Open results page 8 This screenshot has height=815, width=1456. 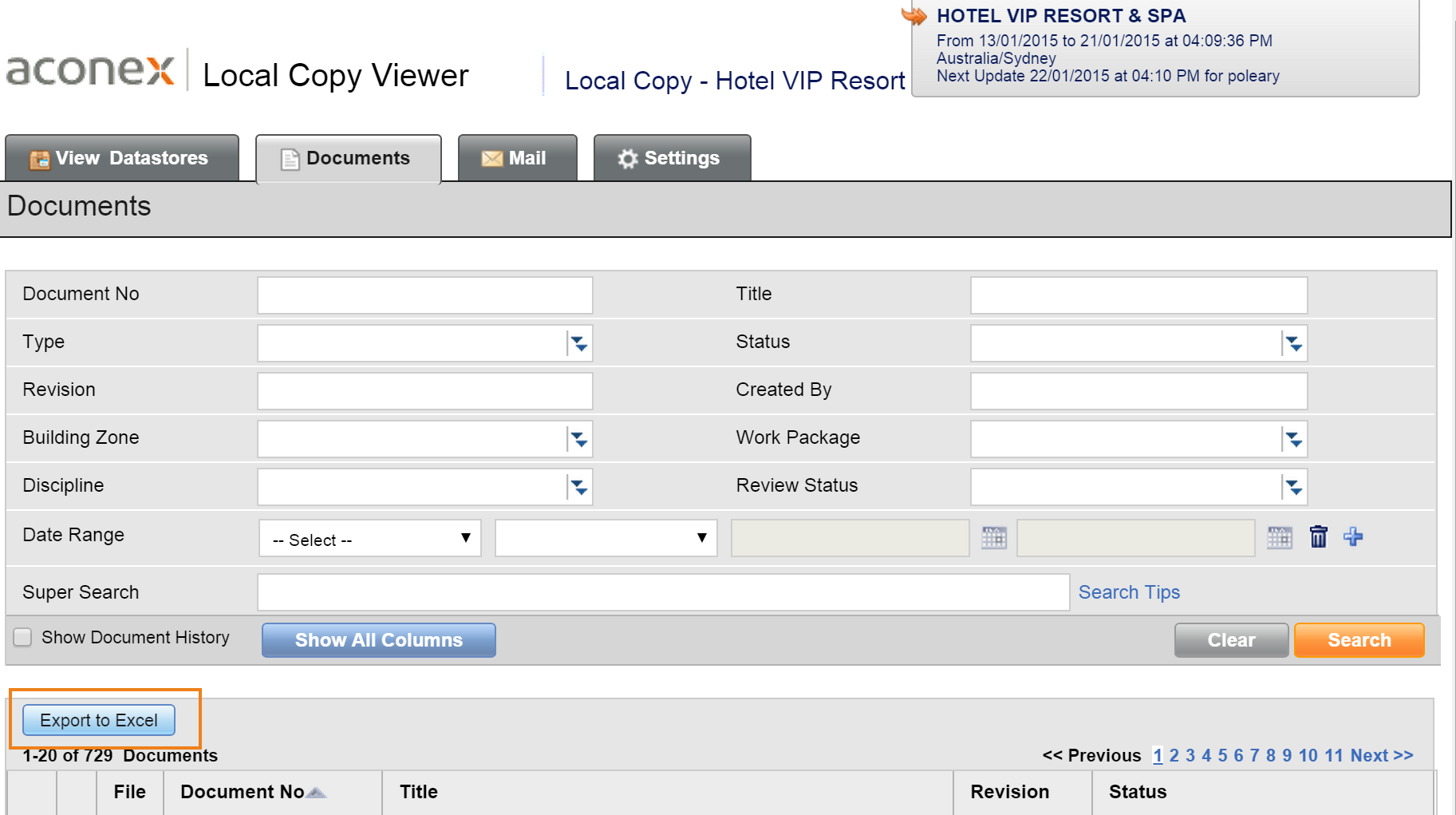[x=1271, y=755]
